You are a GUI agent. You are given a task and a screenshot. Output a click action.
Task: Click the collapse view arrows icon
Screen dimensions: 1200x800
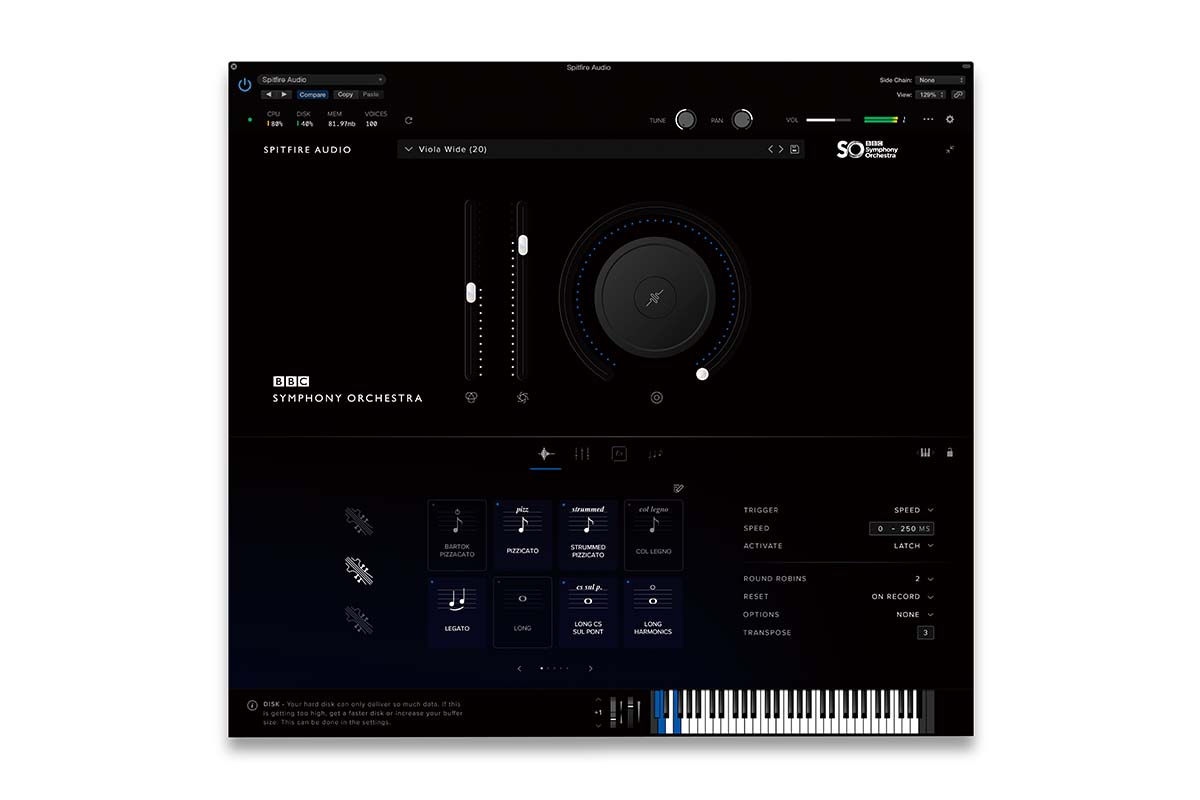coord(950,149)
